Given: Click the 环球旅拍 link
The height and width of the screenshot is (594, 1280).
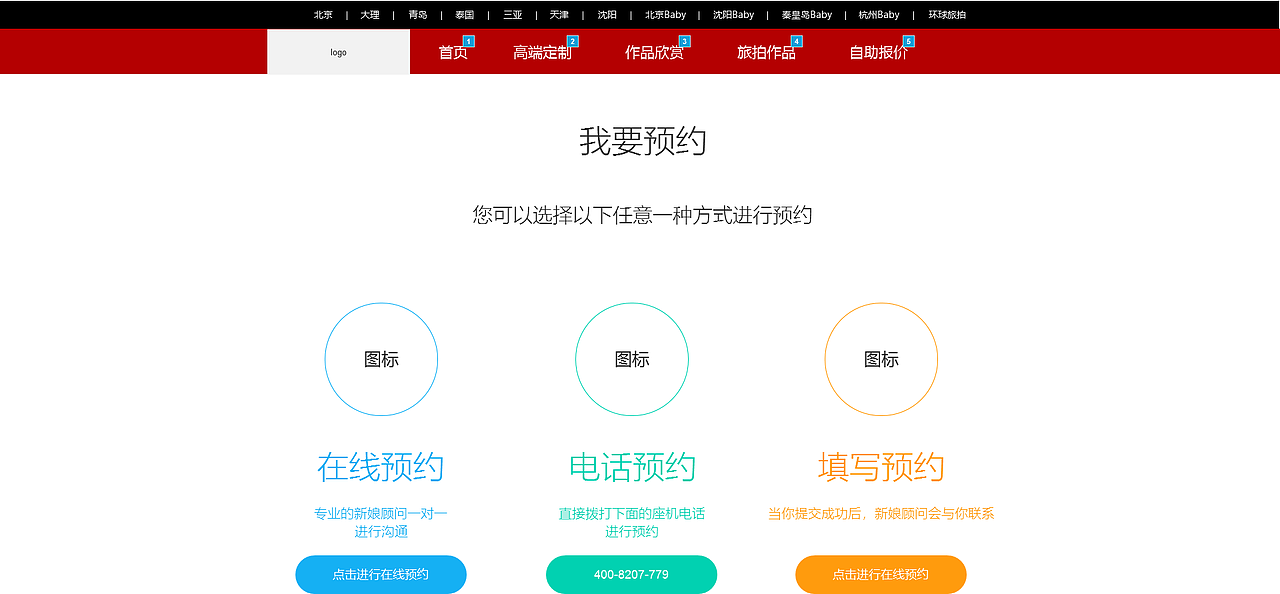Looking at the screenshot, I should point(947,14).
